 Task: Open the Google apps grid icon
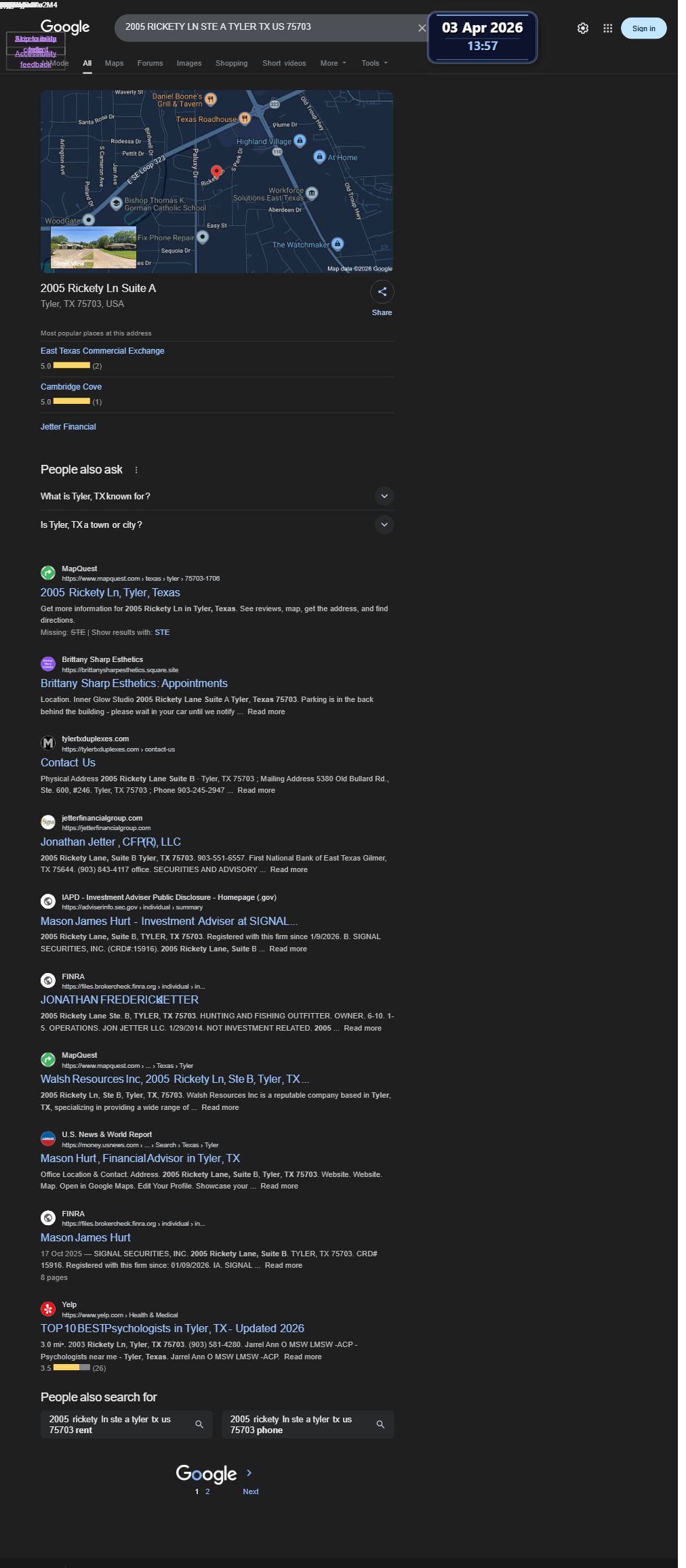[607, 28]
